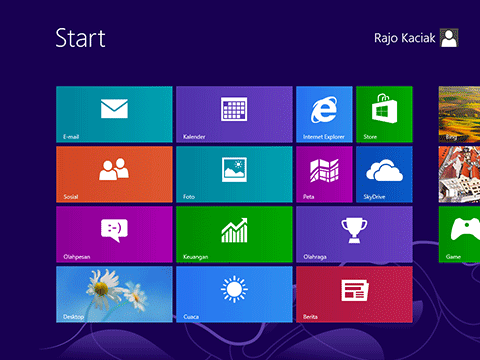The image size is (480, 360).
Task: Open the travel photo tile below Bing
Action: coord(459,174)
